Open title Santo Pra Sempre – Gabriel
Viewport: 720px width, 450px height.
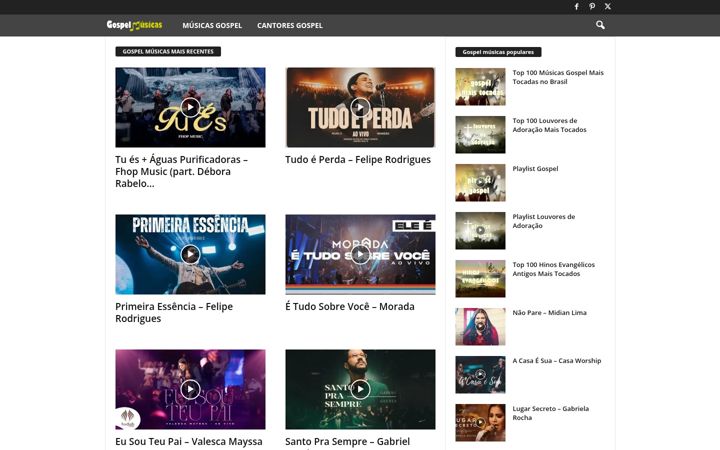(348, 441)
